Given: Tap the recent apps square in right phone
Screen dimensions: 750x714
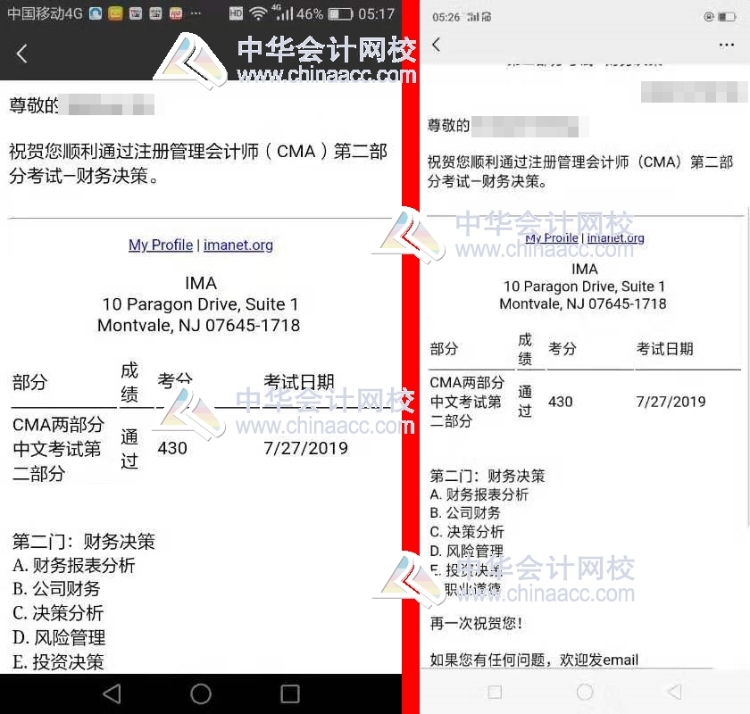Looking at the screenshot, I should 495,692.
